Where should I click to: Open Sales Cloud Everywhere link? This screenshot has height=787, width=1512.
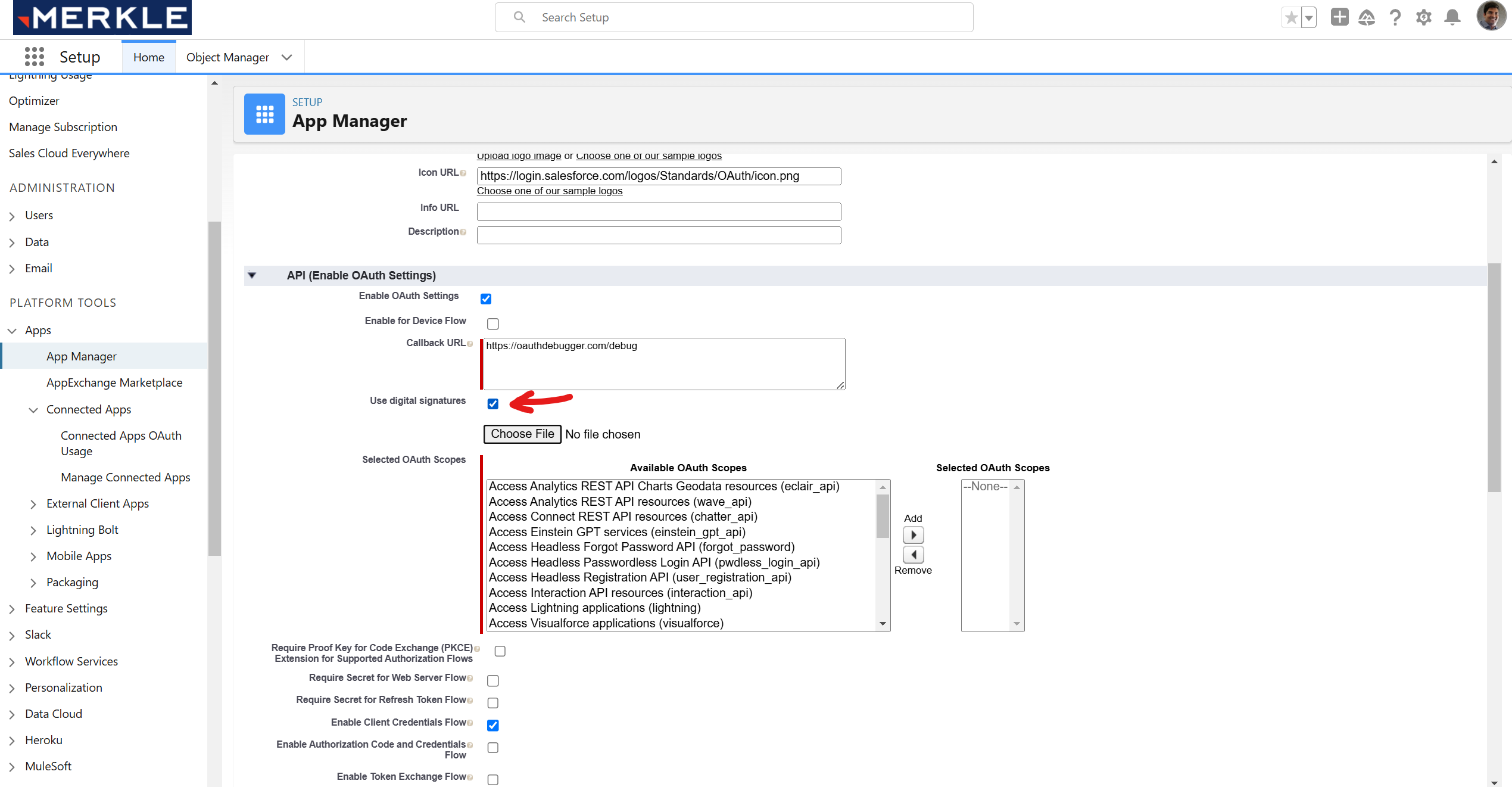[69, 153]
